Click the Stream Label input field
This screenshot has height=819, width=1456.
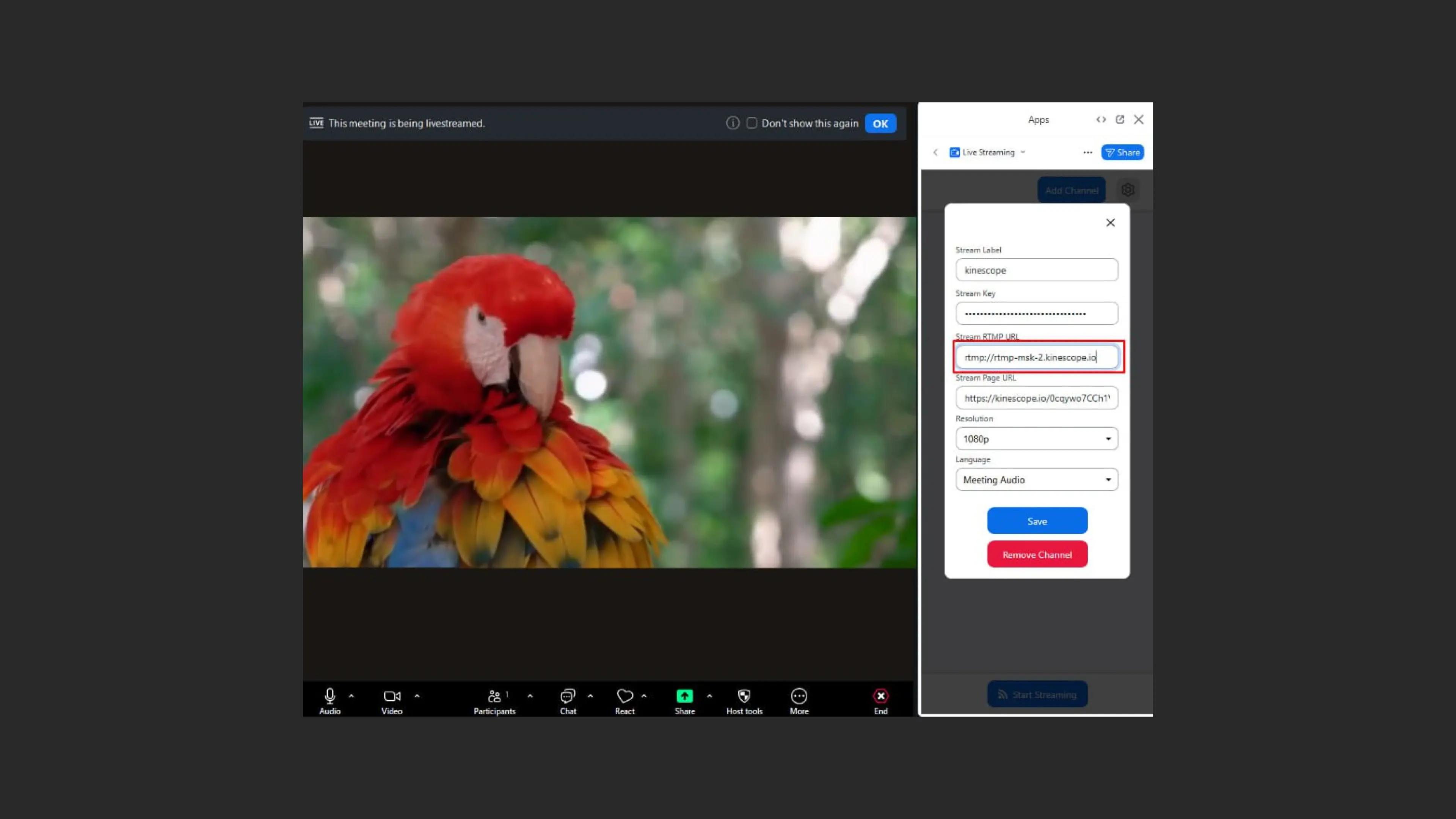1037,270
